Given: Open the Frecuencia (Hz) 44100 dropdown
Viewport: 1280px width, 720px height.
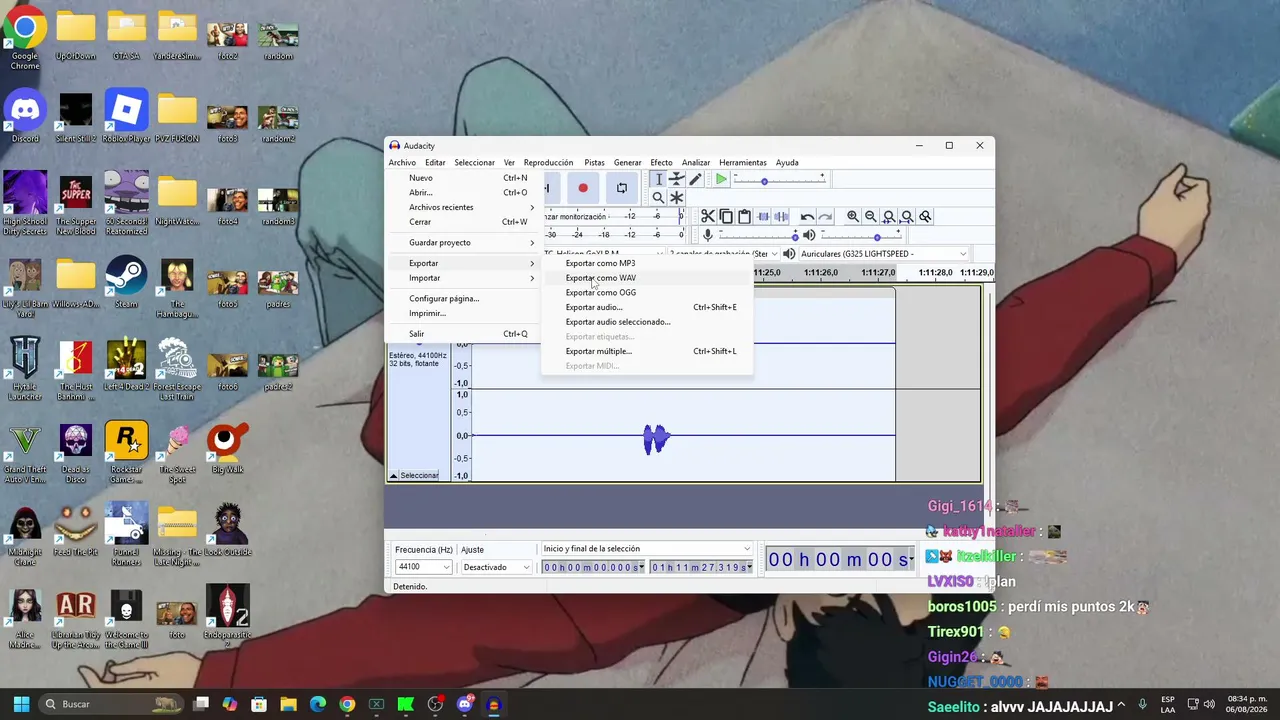Looking at the screenshot, I should point(424,567).
